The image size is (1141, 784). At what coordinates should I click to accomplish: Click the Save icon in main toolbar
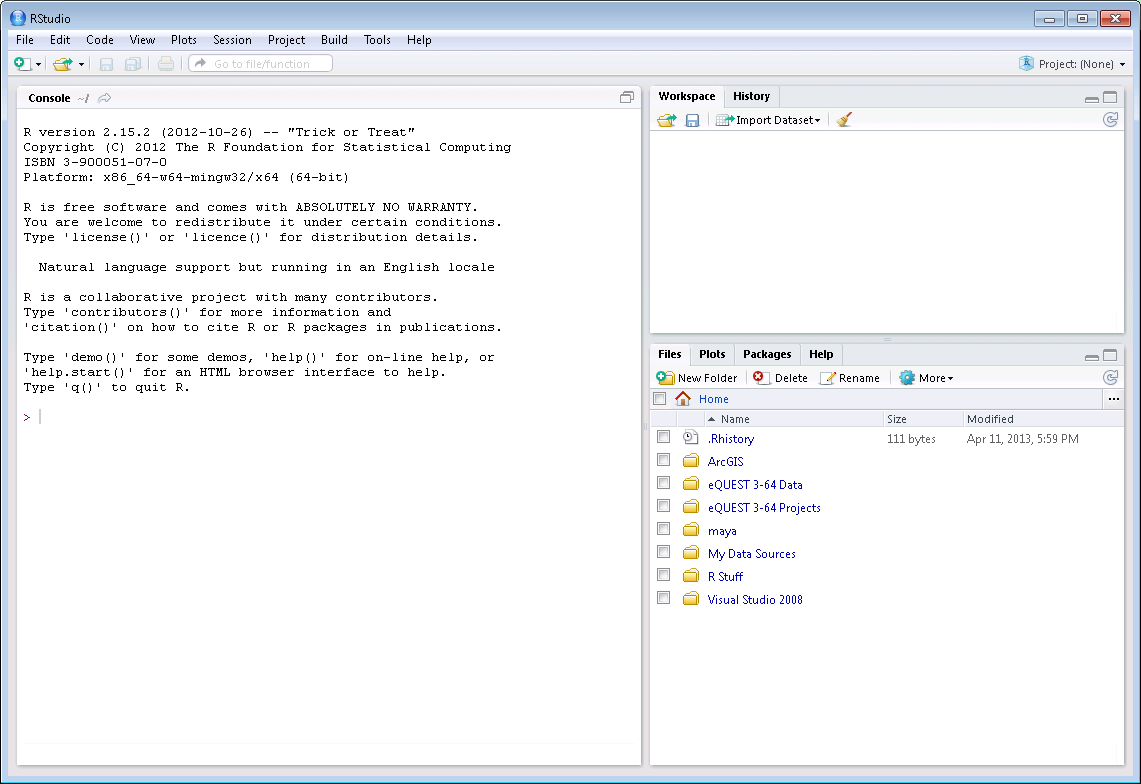[106, 64]
